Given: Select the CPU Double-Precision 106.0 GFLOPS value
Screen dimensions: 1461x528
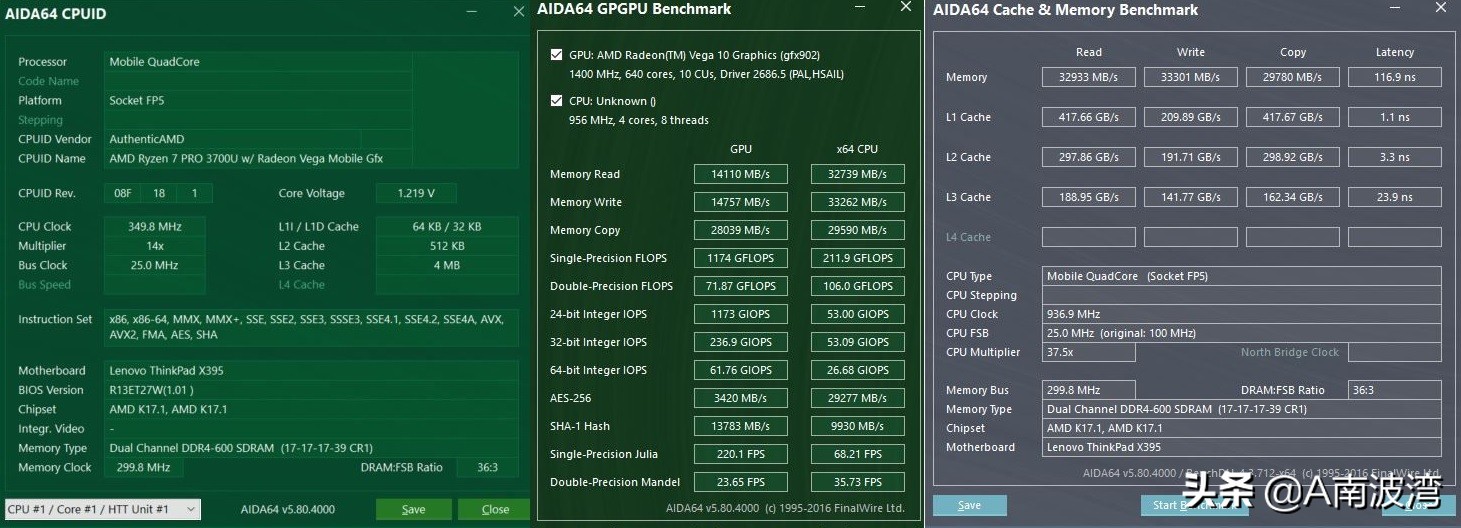Looking at the screenshot, I should tap(857, 286).
